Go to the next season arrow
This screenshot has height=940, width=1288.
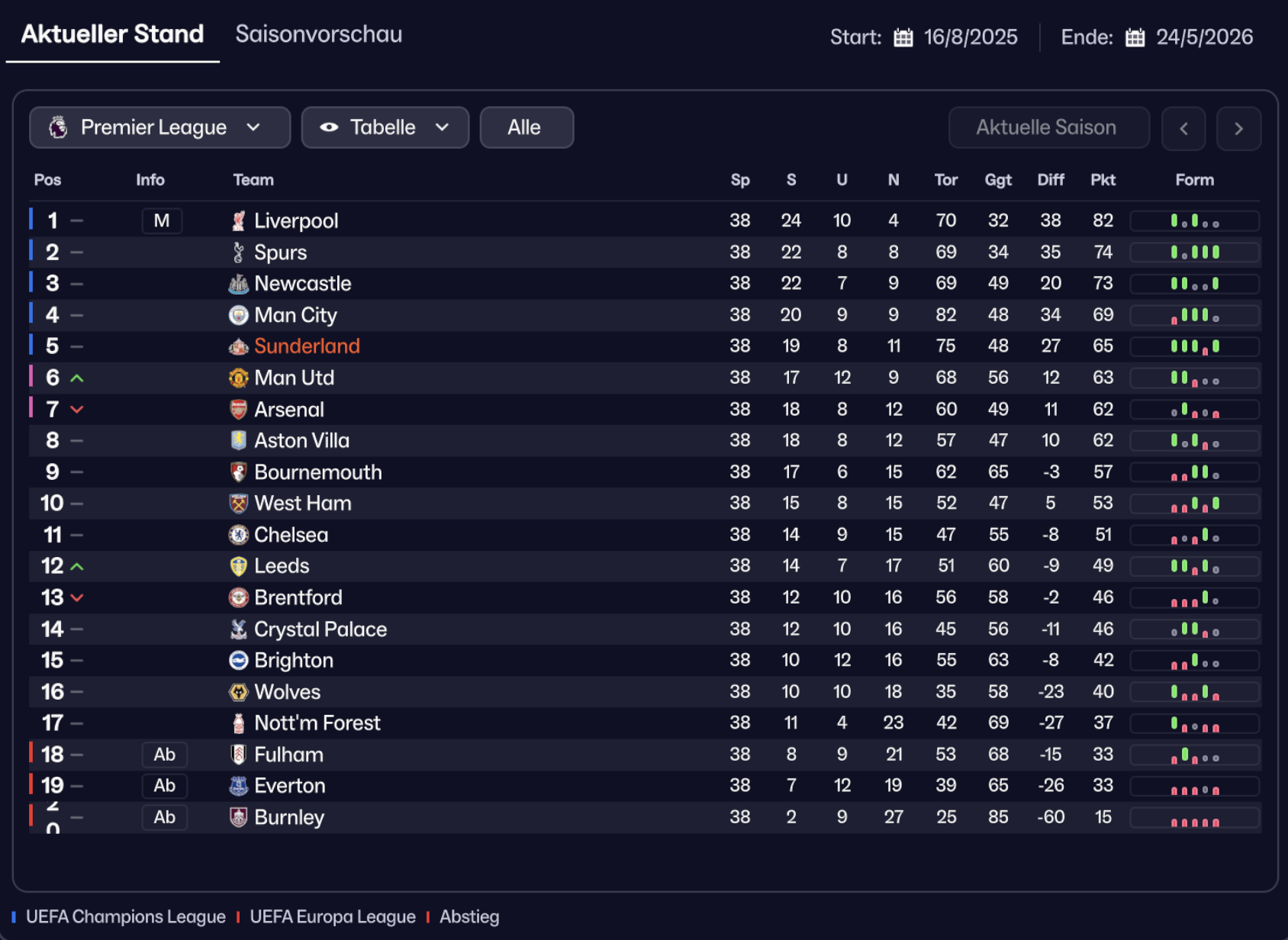point(1238,129)
